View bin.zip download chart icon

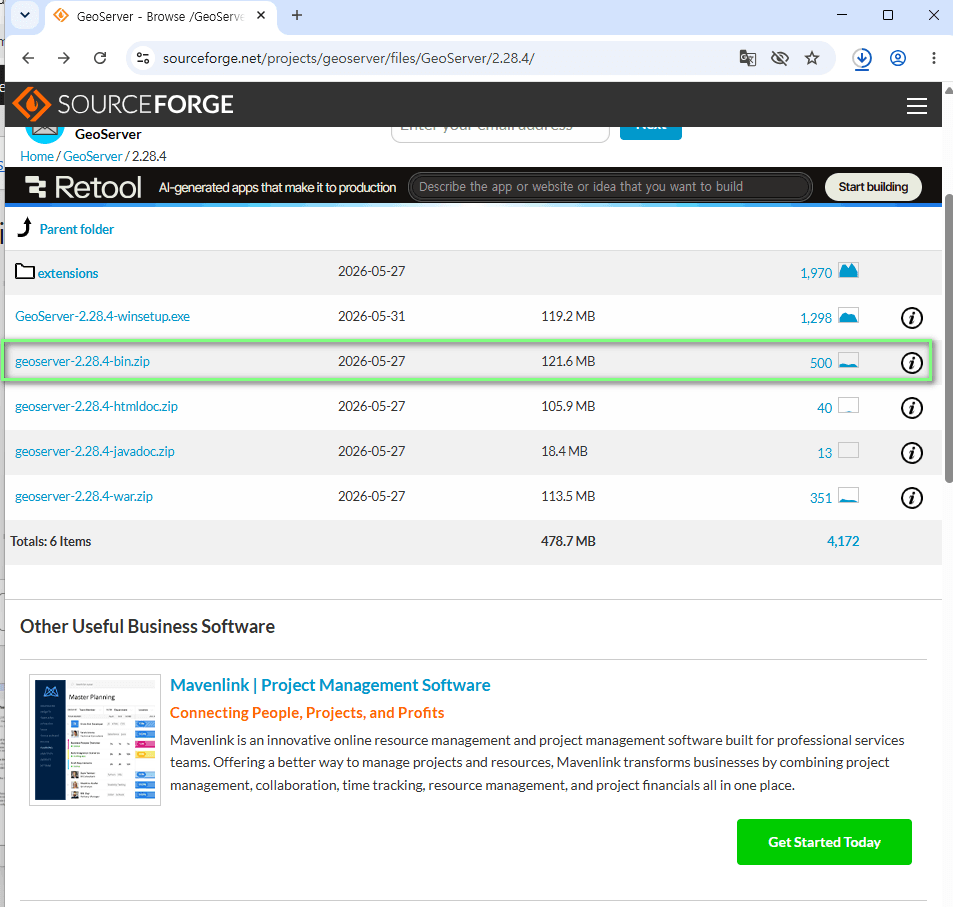pyautogui.click(x=848, y=360)
